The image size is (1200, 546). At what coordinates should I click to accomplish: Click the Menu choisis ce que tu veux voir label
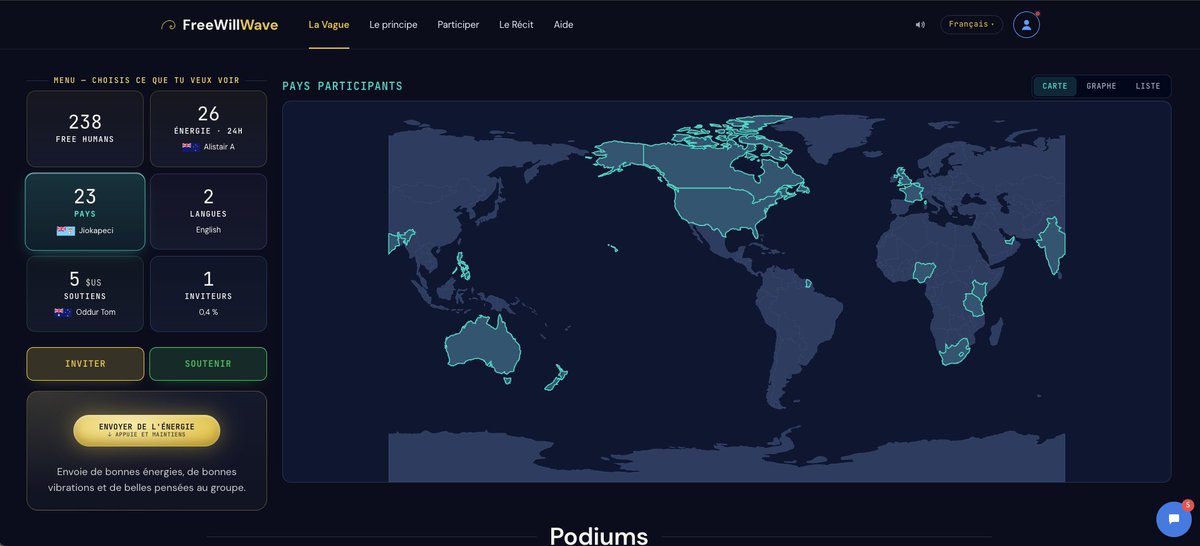click(x=147, y=80)
